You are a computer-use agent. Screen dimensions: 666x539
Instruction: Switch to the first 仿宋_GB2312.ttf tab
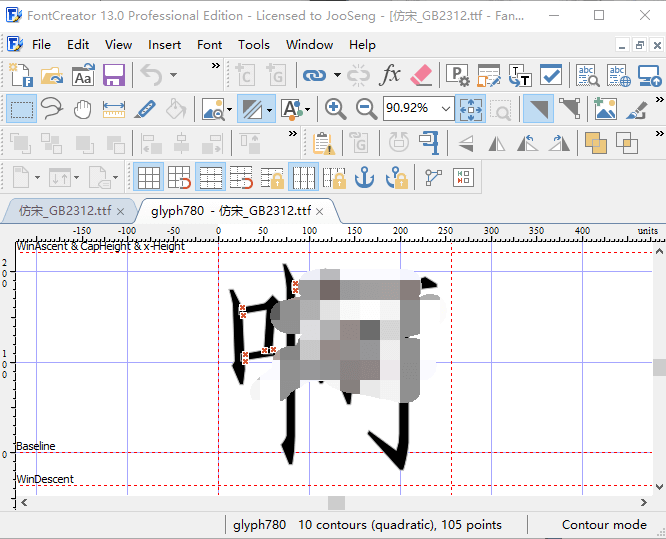(65, 211)
